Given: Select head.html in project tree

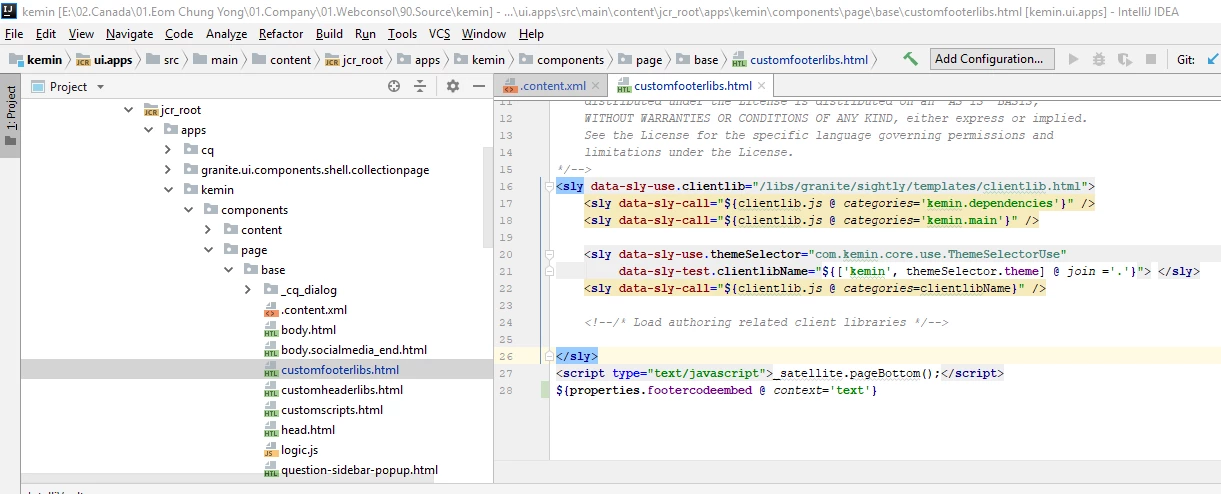Looking at the screenshot, I should point(308,430).
